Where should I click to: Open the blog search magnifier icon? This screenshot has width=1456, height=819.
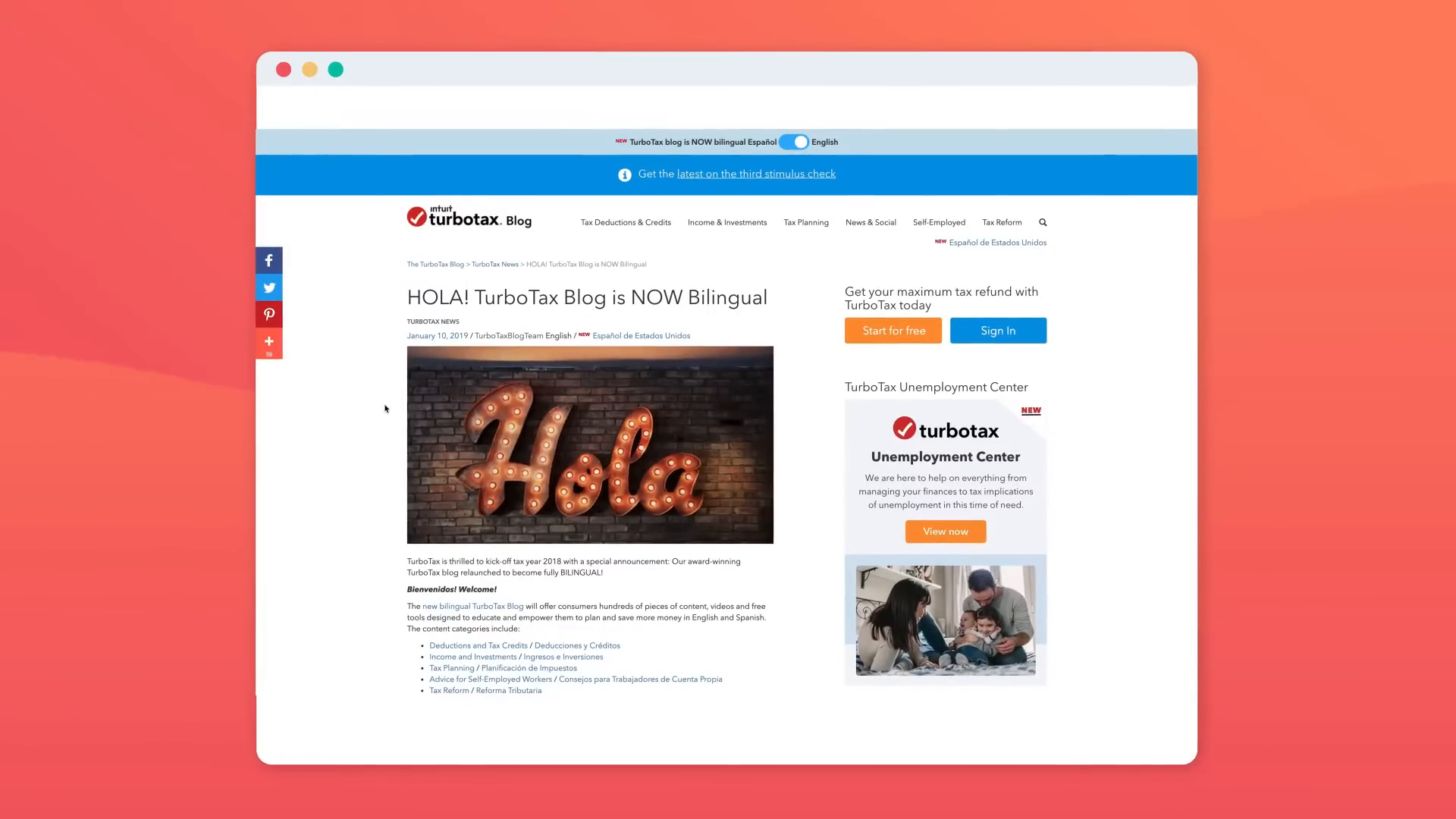(x=1043, y=222)
